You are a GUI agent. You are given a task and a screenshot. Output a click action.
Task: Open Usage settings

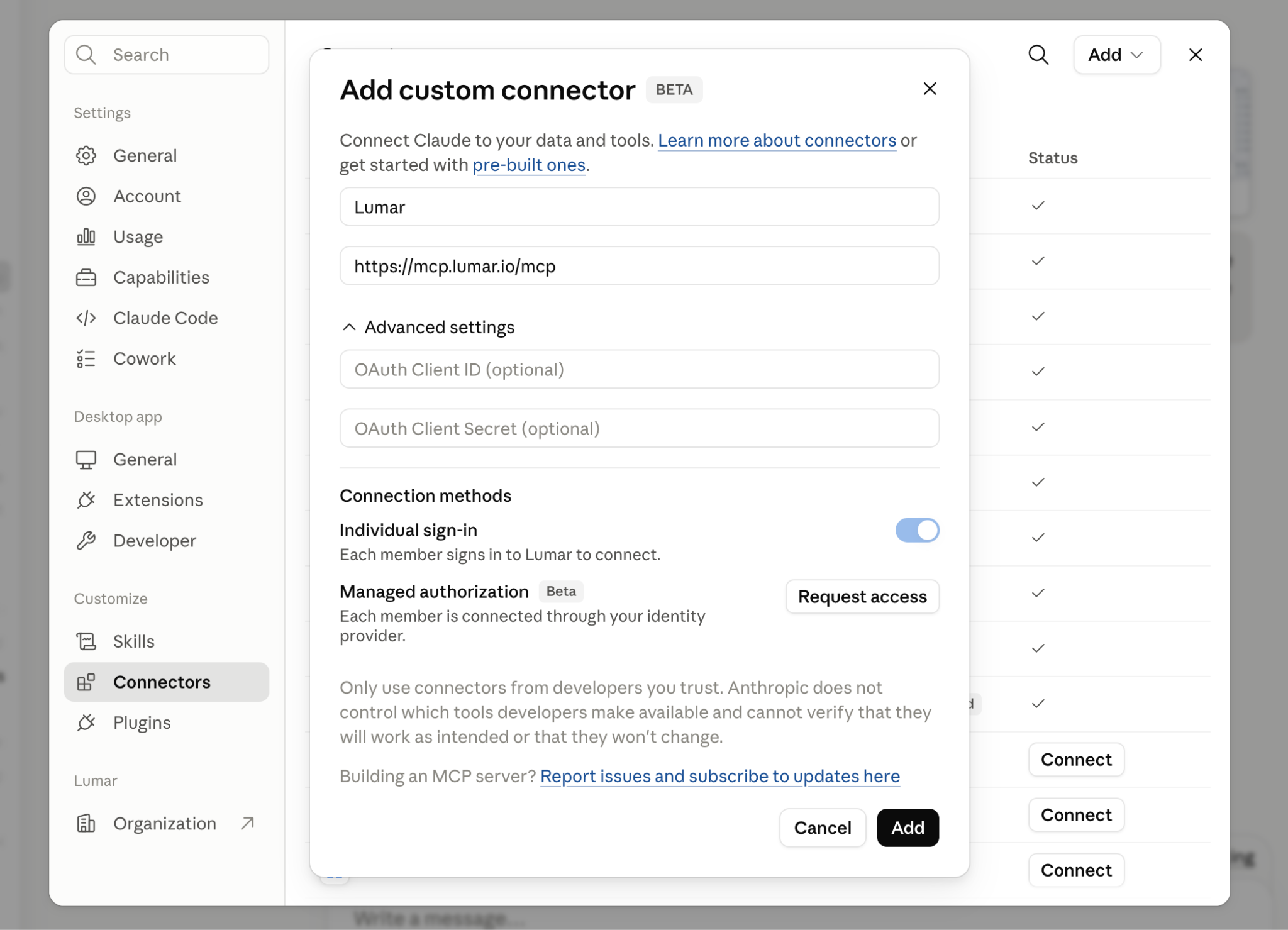tap(167, 237)
